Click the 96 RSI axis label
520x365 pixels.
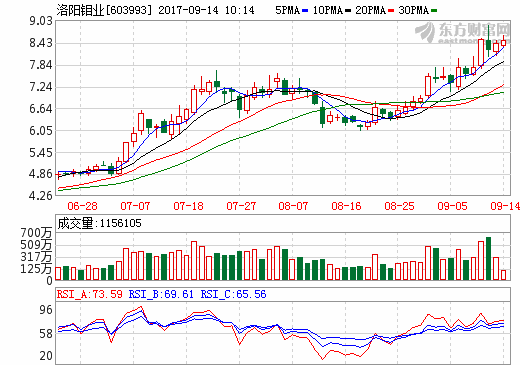(46, 310)
